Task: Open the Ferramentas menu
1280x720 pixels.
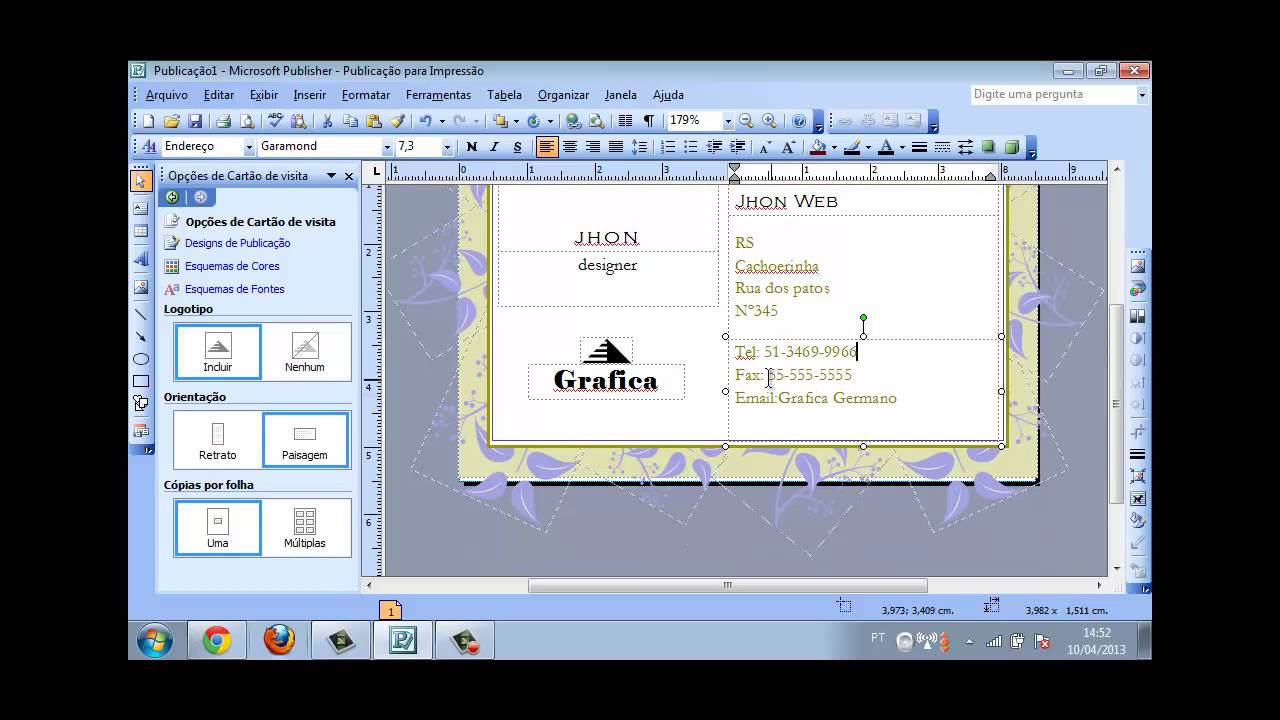Action: (438, 95)
